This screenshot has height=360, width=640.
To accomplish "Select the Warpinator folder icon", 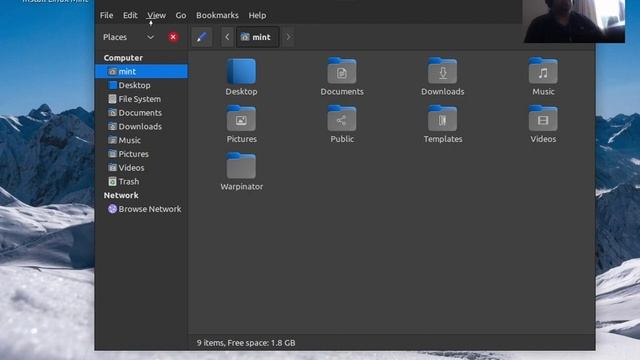I will tap(241, 166).
